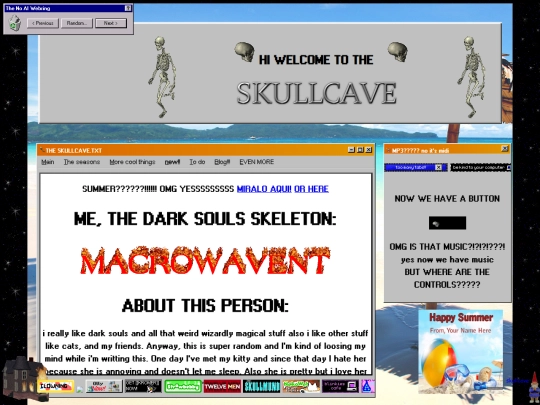540x405 pixels.
Task: Click the purple cafe badge with computer
Action: pyautogui.click(x=340, y=386)
